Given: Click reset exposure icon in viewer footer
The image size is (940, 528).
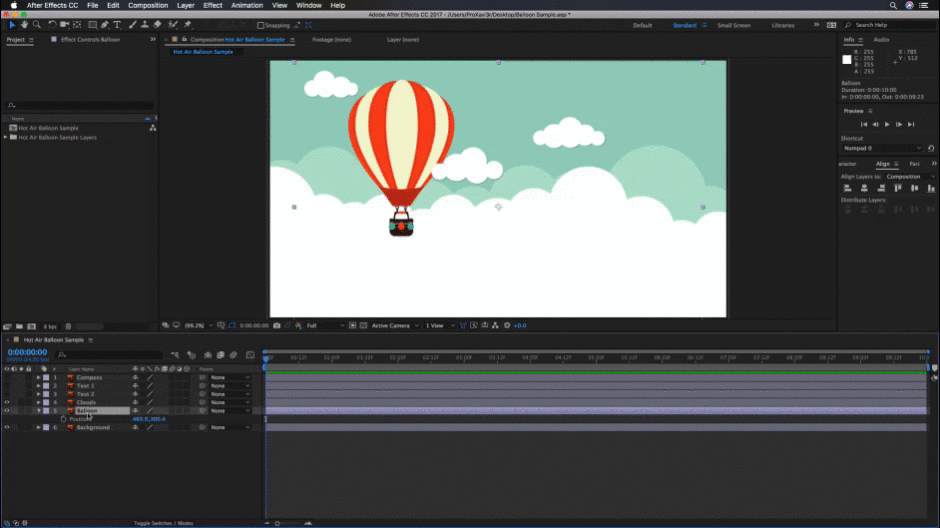Looking at the screenshot, I should [507, 325].
